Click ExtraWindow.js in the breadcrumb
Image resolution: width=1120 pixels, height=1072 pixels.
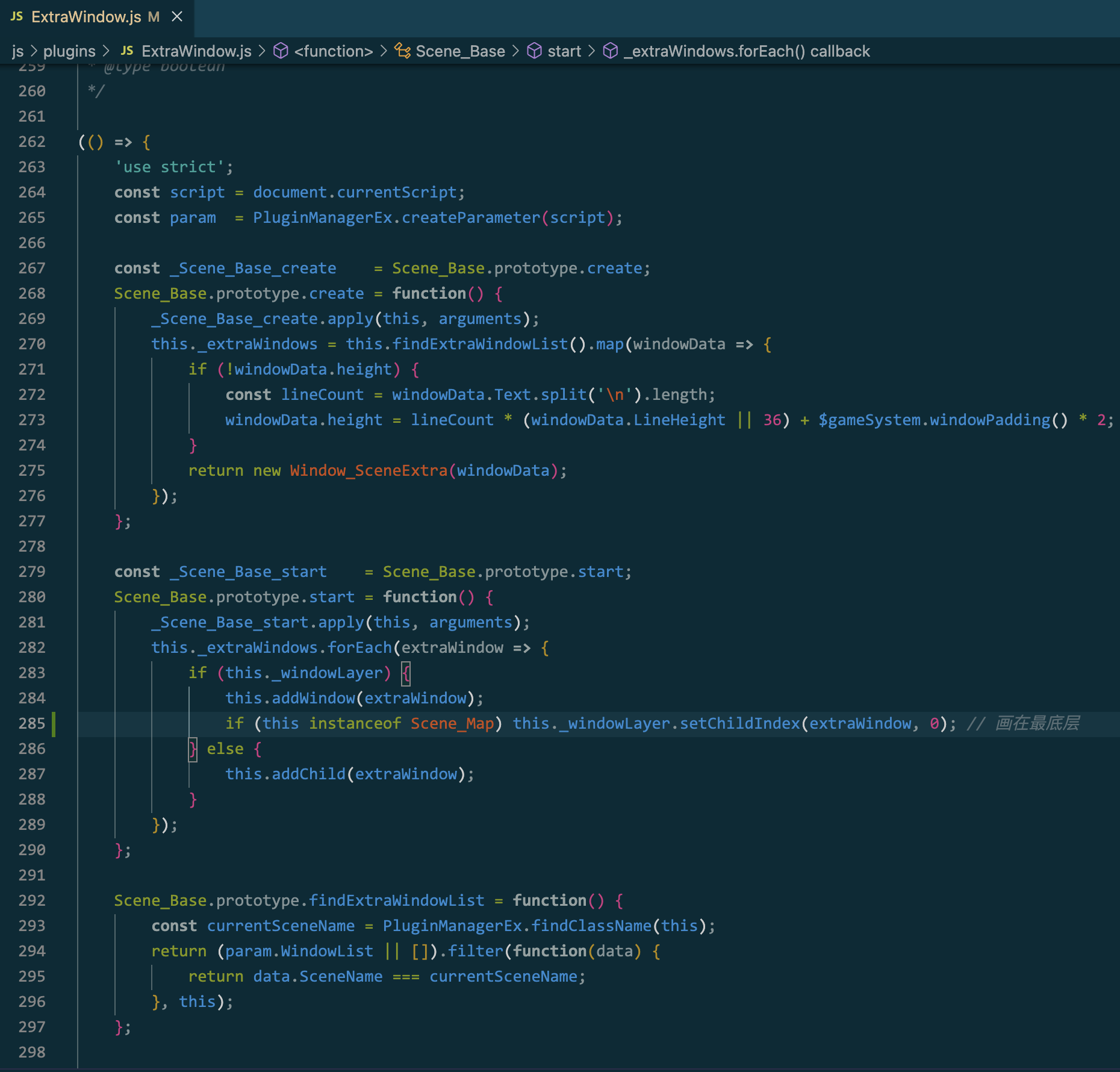click(x=196, y=51)
